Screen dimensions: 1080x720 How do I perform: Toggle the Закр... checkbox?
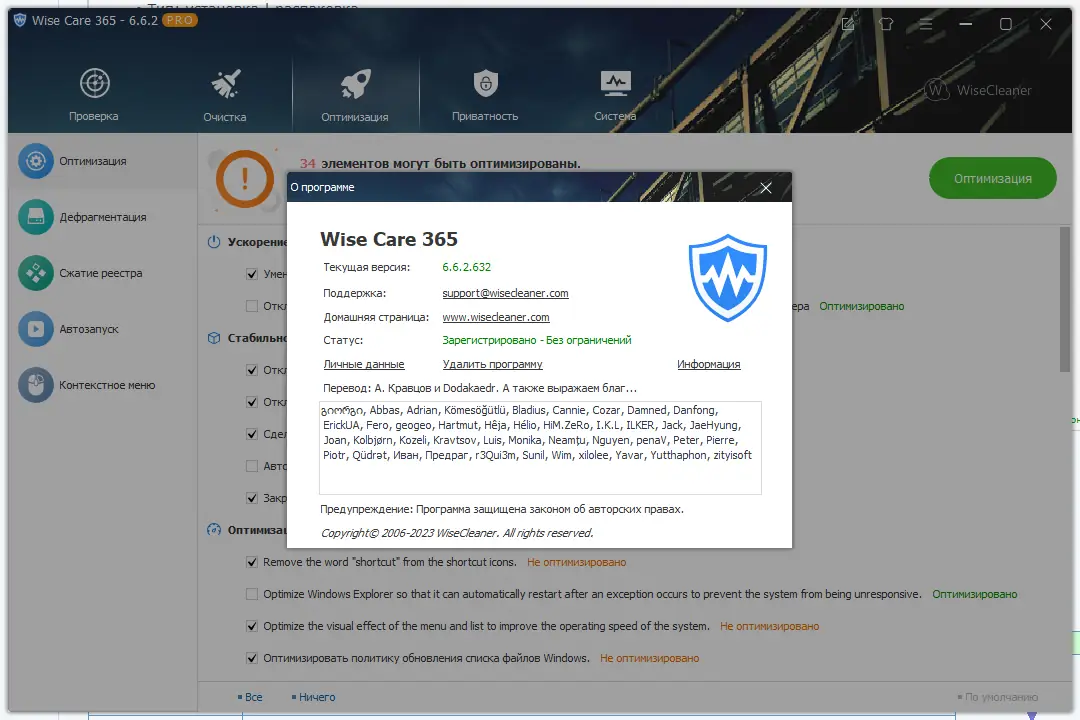[x=252, y=498]
